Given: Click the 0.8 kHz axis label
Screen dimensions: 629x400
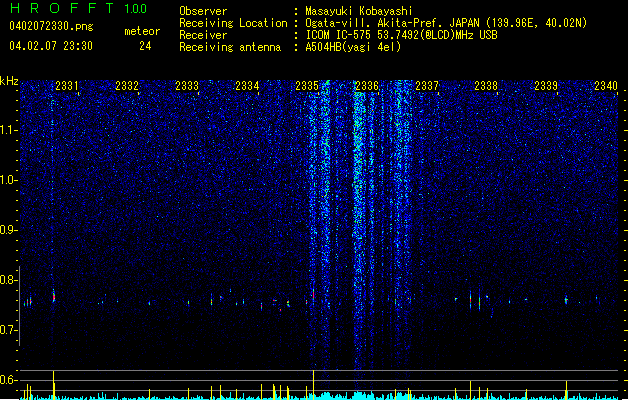Looking at the screenshot, I should pyautogui.click(x=8, y=280).
